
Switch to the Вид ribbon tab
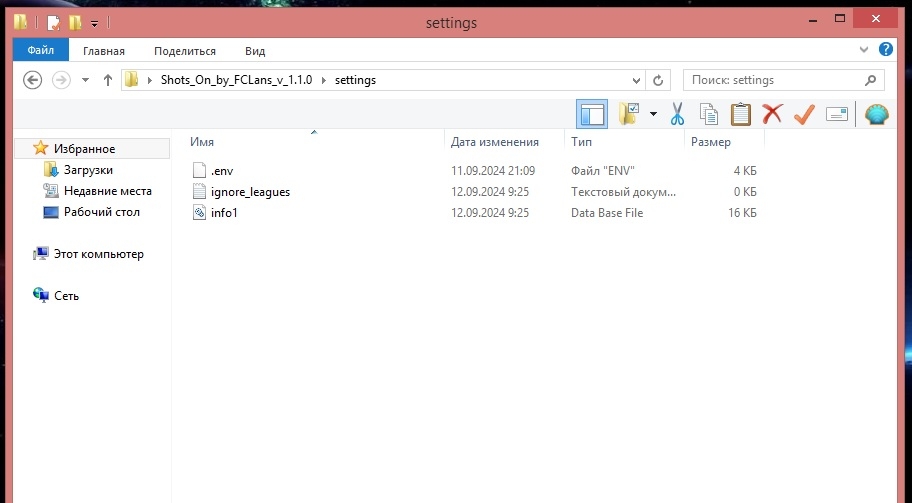point(255,50)
